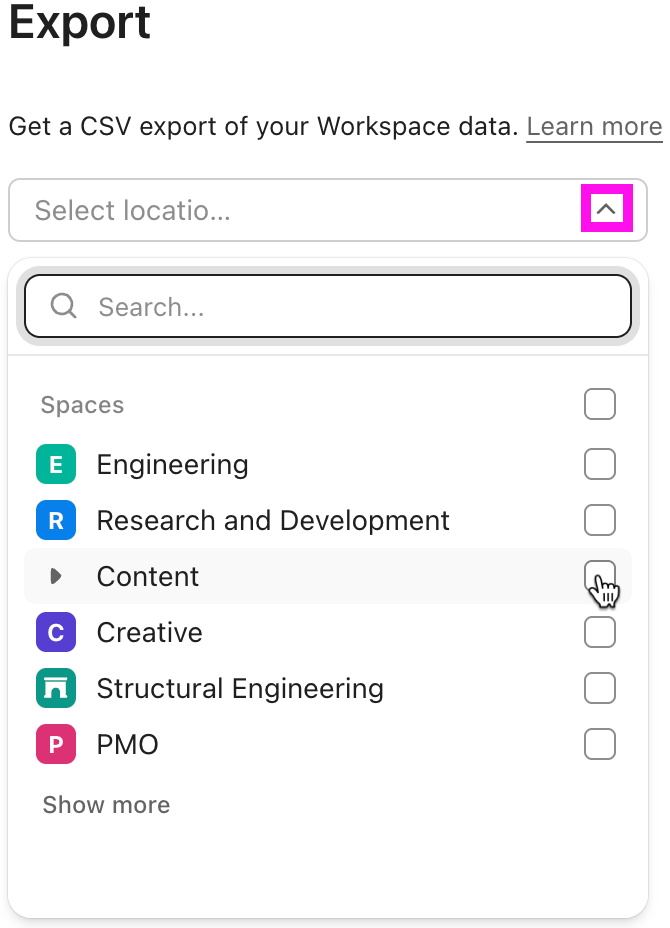Click the PMO space icon
This screenshot has width=670, height=928.
[x=56, y=744]
